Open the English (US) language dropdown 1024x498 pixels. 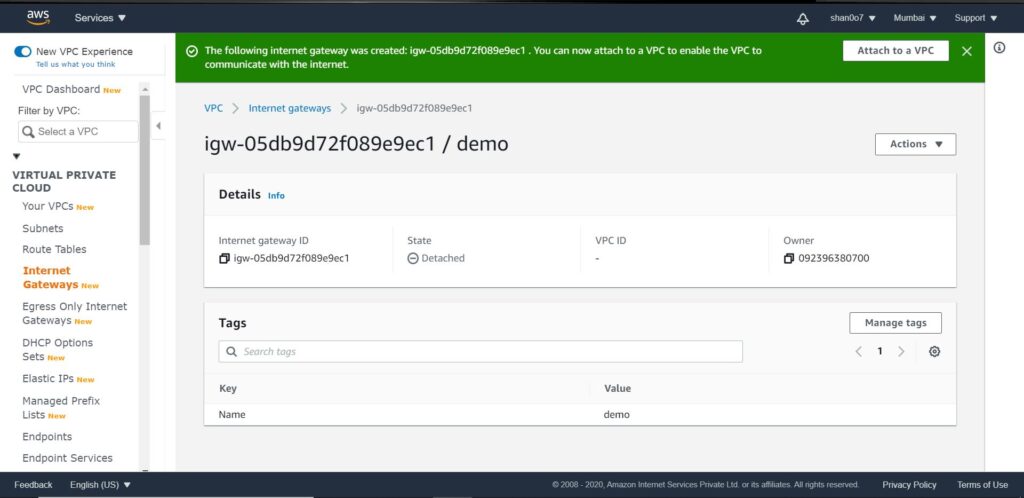click(101, 485)
